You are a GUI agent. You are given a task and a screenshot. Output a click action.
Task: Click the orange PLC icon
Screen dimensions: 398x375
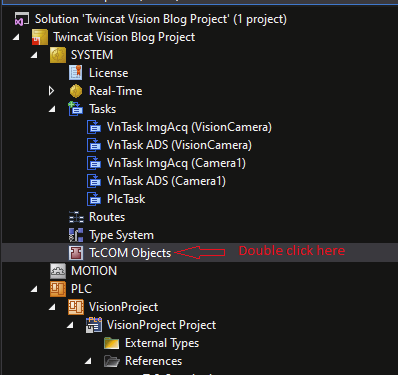58,289
